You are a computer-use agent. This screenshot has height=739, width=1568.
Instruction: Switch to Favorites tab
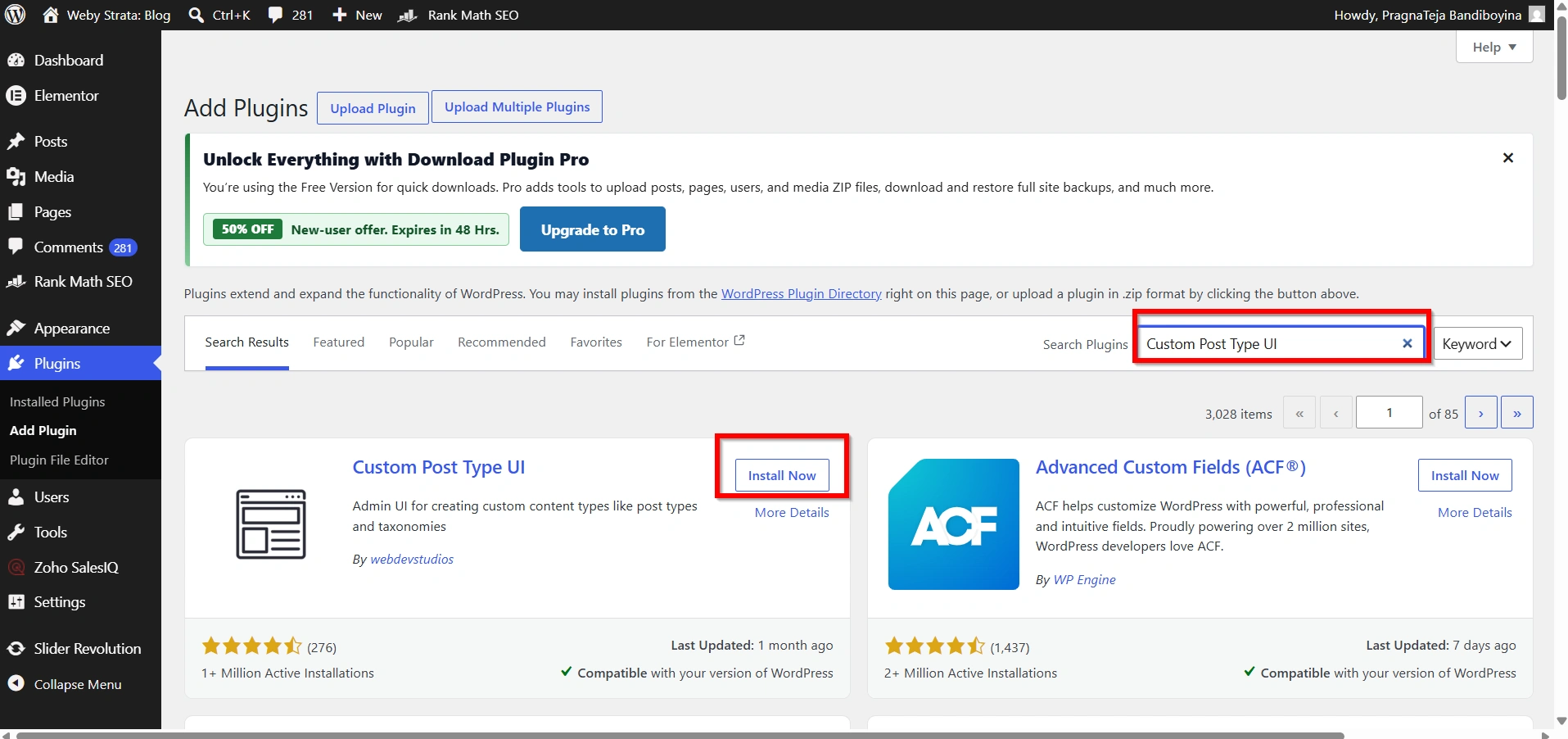596,342
